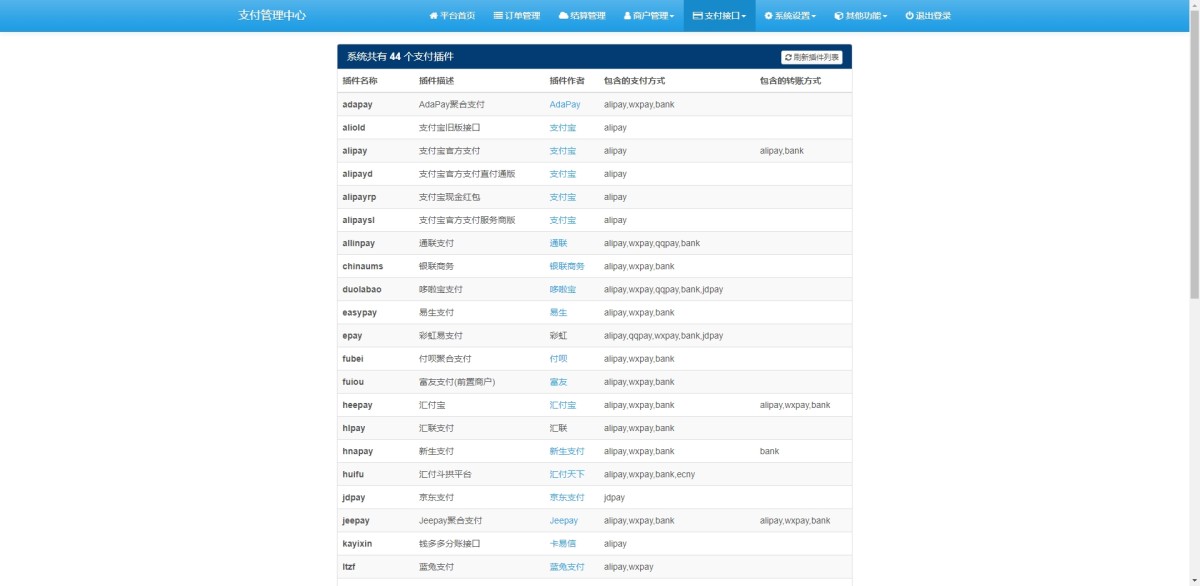The width and height of the screenshot is (1200, 586).
Task: Select the adapay plugin name
Action: tap(357, 104)
